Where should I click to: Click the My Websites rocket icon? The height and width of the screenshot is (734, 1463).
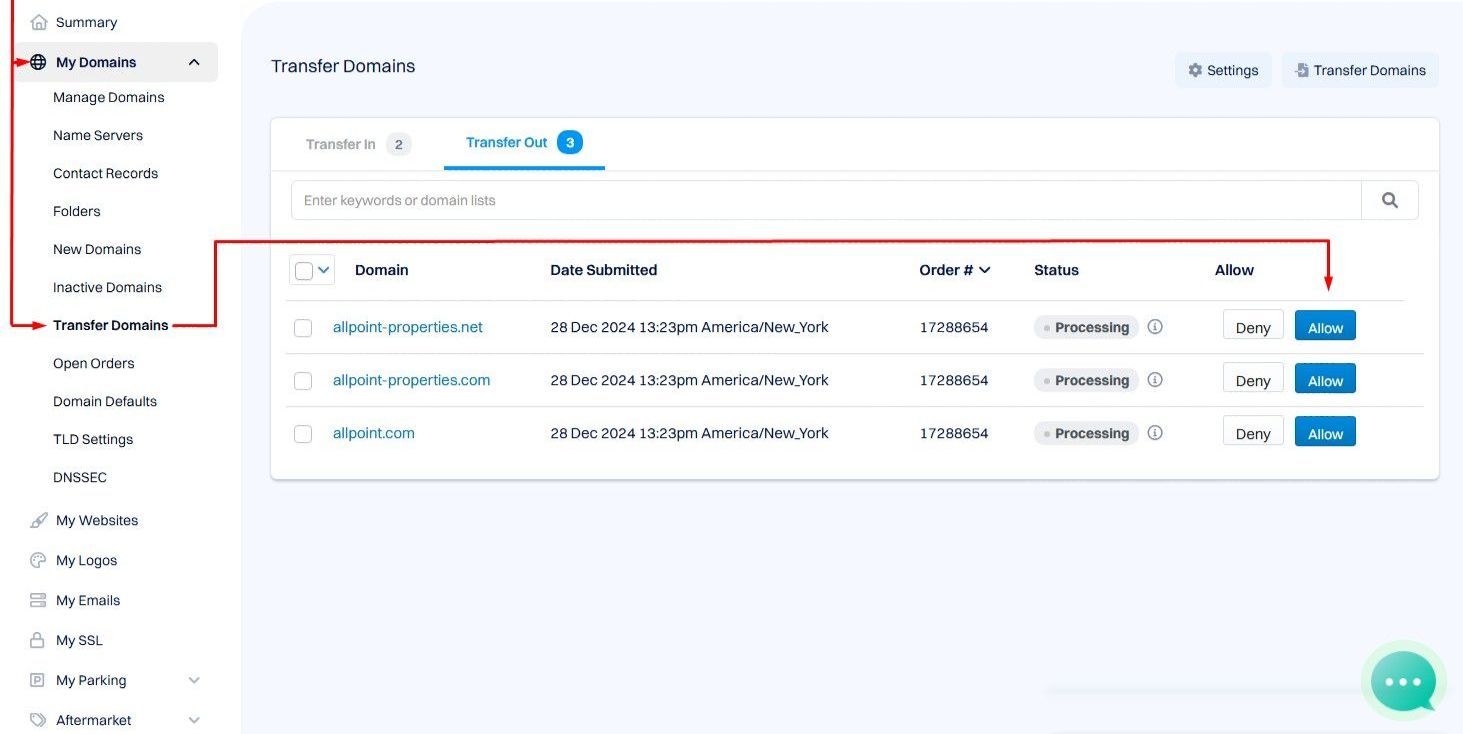point(38,520)
